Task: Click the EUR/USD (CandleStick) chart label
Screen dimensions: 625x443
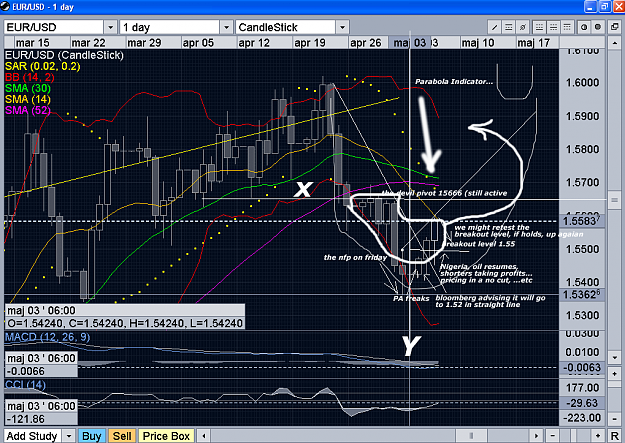Action: (64, 55)
